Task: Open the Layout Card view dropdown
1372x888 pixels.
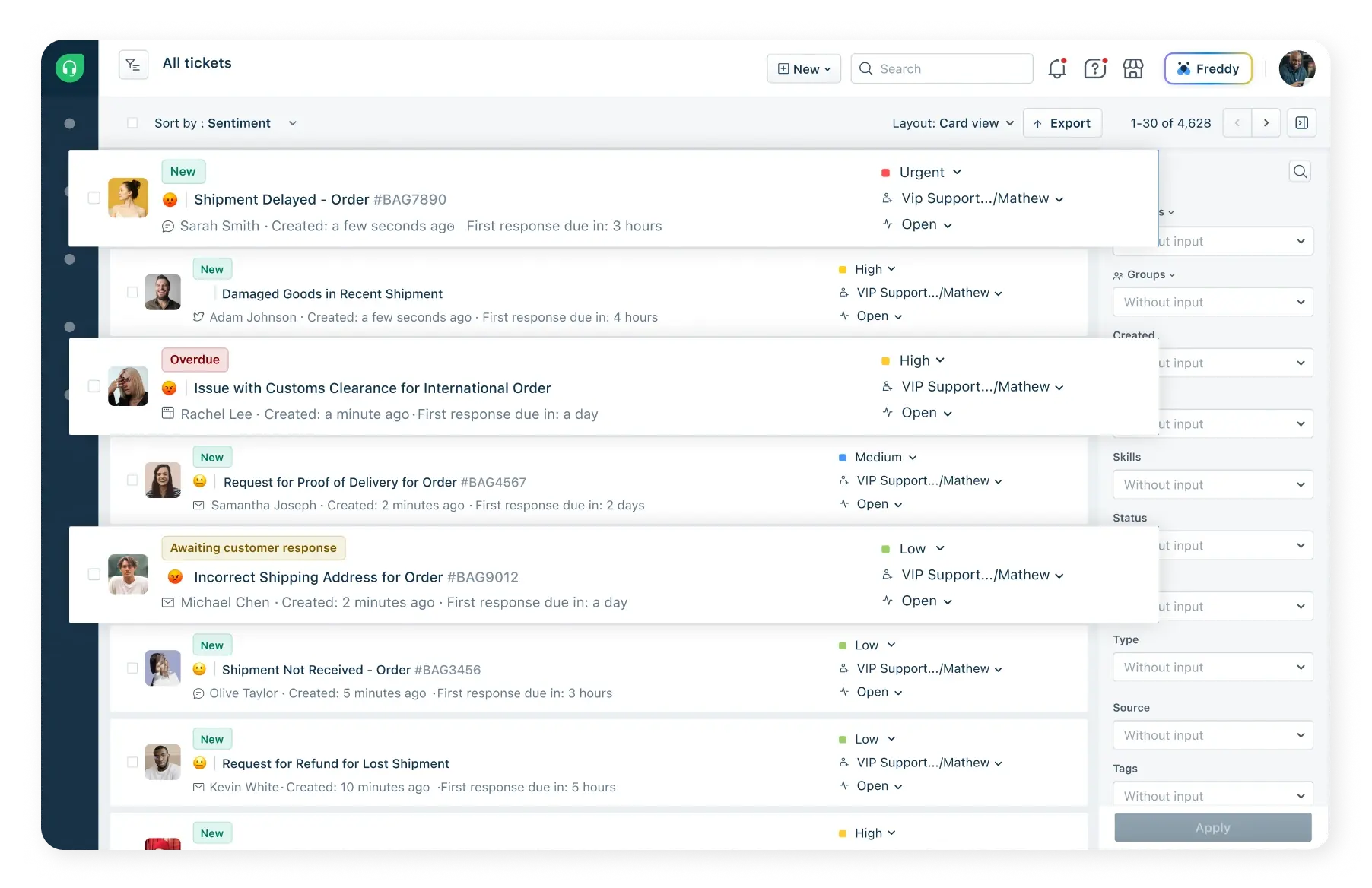Action: [x=952, y=123]
